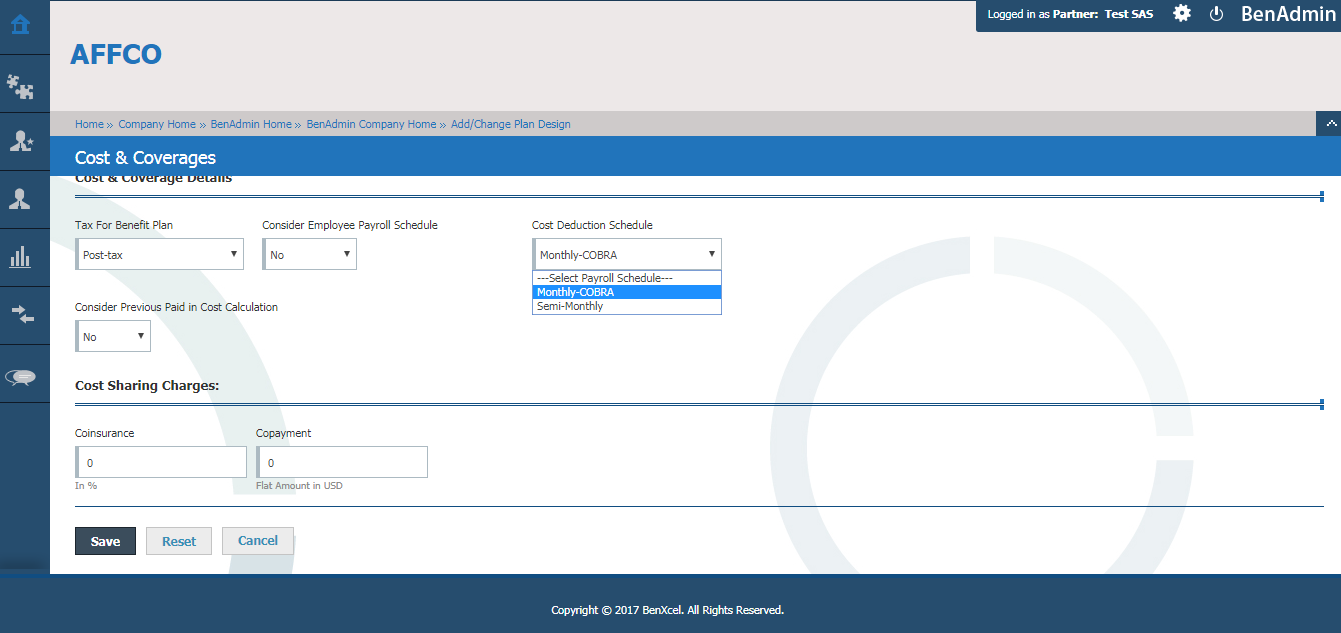Click the 'Cost & Coverages' header title
Screen dimensions: 1341x633
click(x=145, y=157)
